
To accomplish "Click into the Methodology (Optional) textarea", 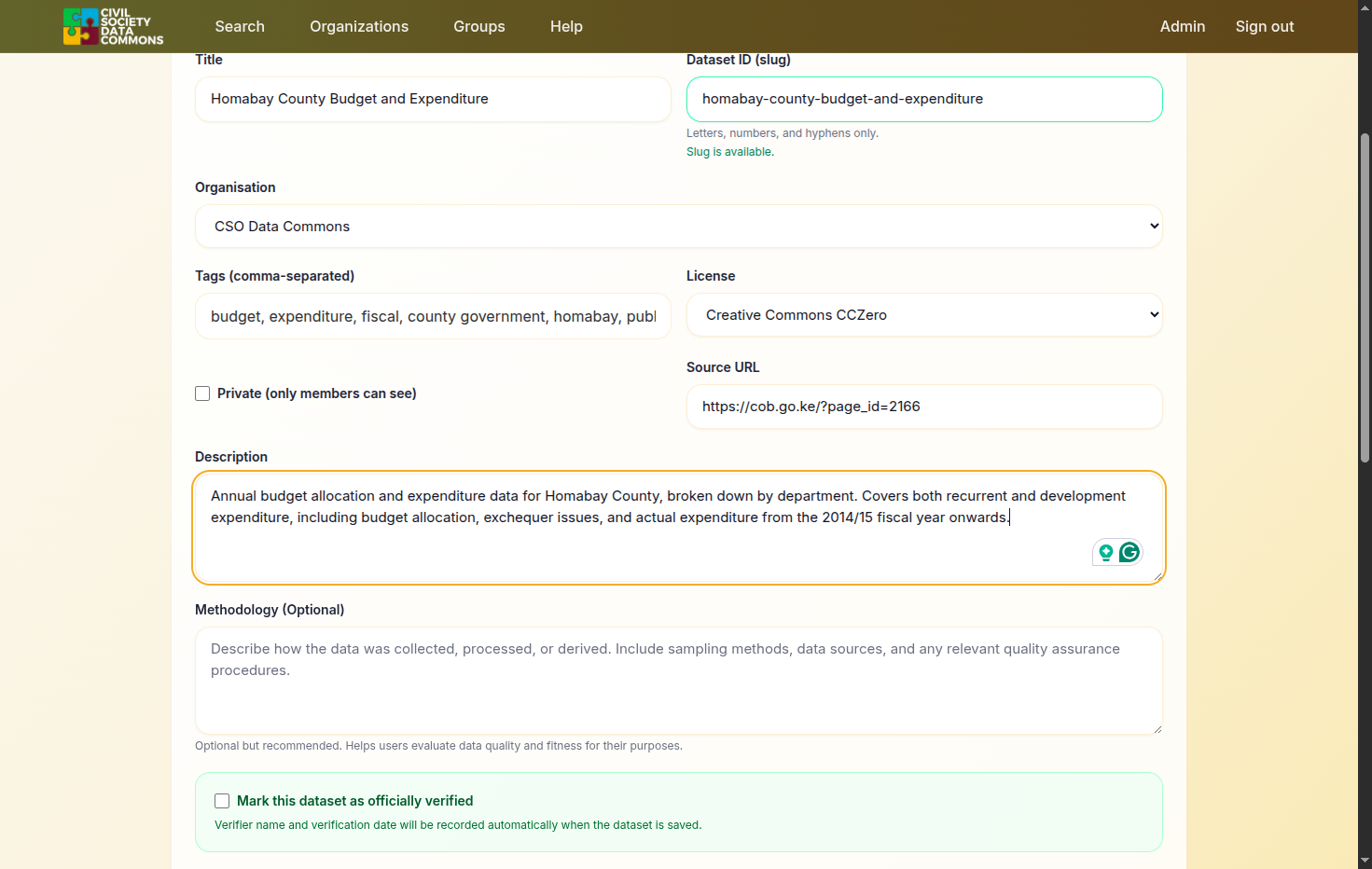I will click(x=679, y=681).
